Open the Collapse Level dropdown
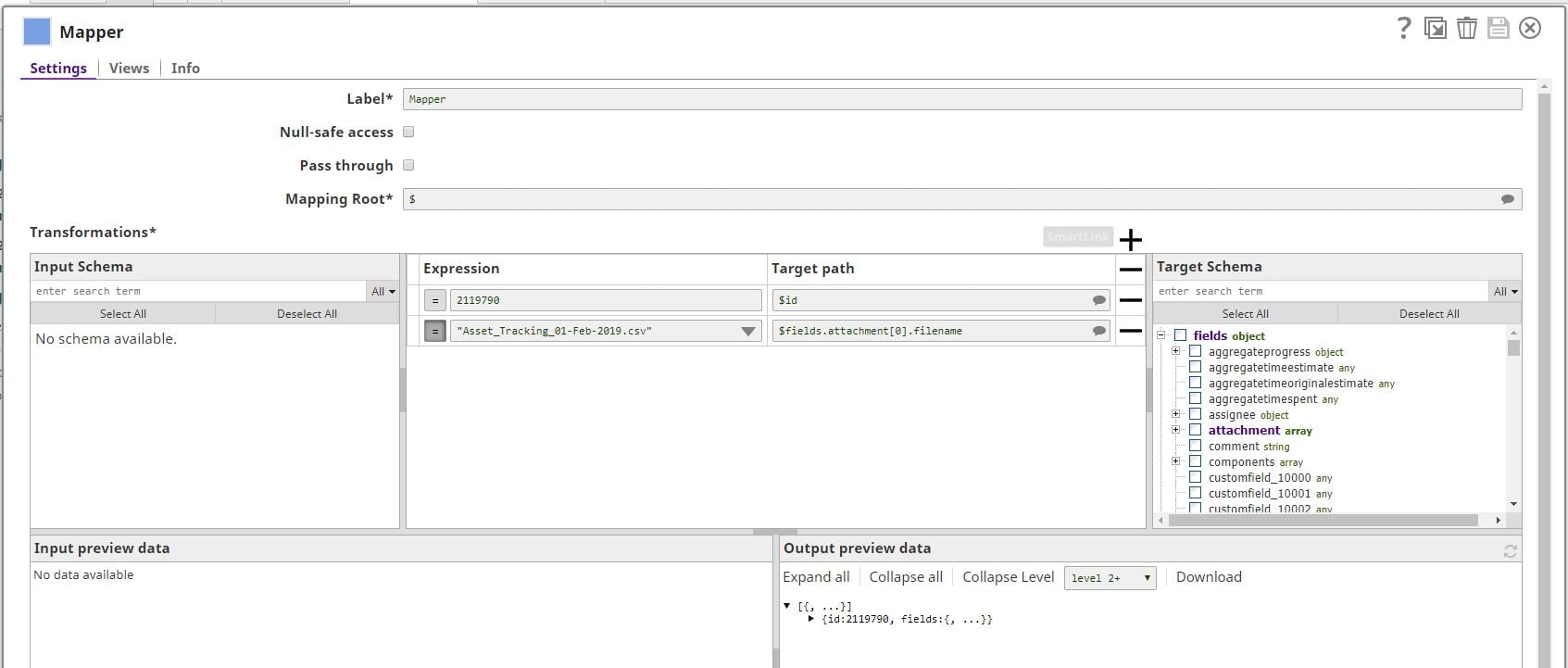 pyautogui.click(x=1110, y=578)
